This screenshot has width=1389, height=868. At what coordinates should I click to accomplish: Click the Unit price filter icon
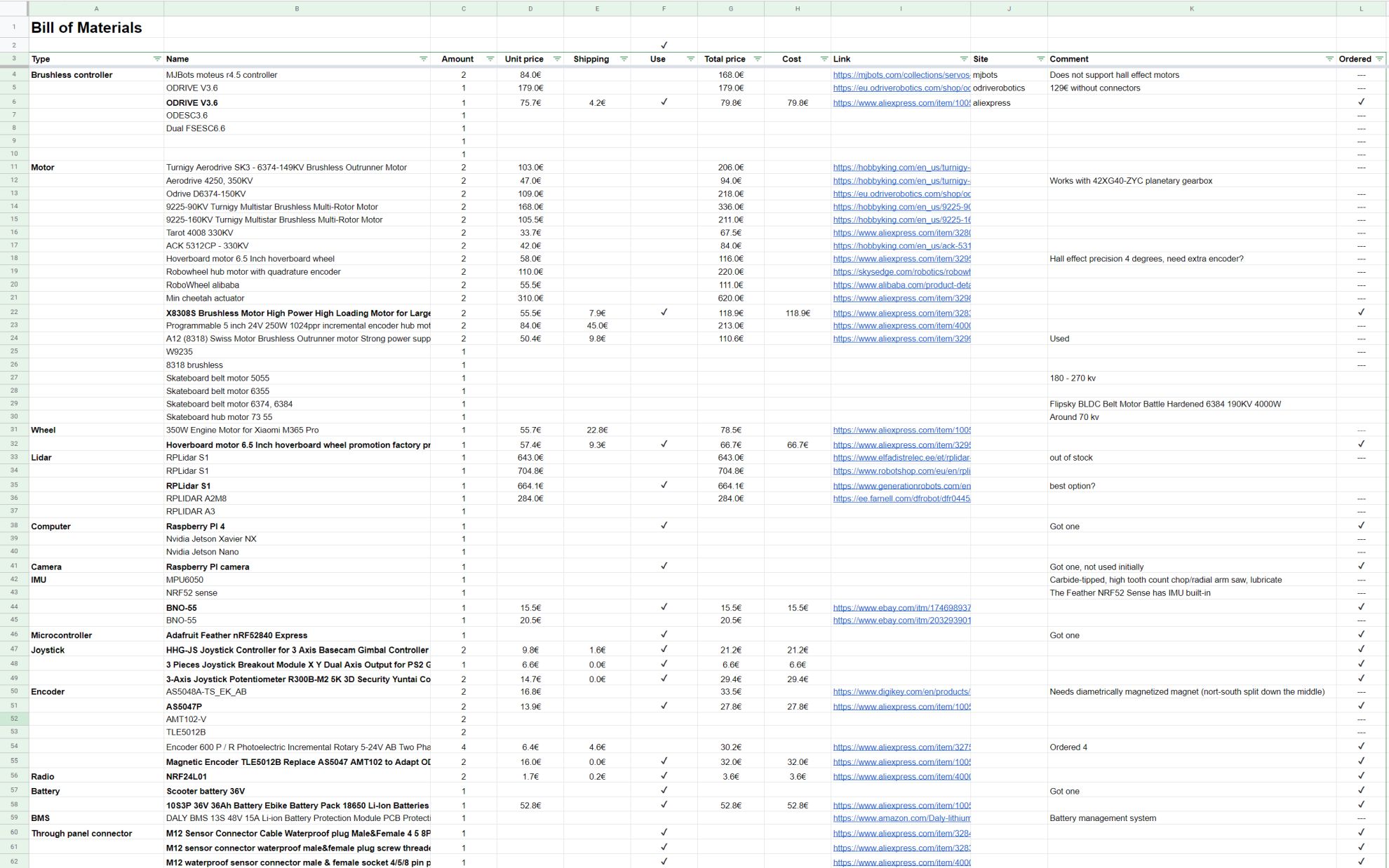(556, 59)
